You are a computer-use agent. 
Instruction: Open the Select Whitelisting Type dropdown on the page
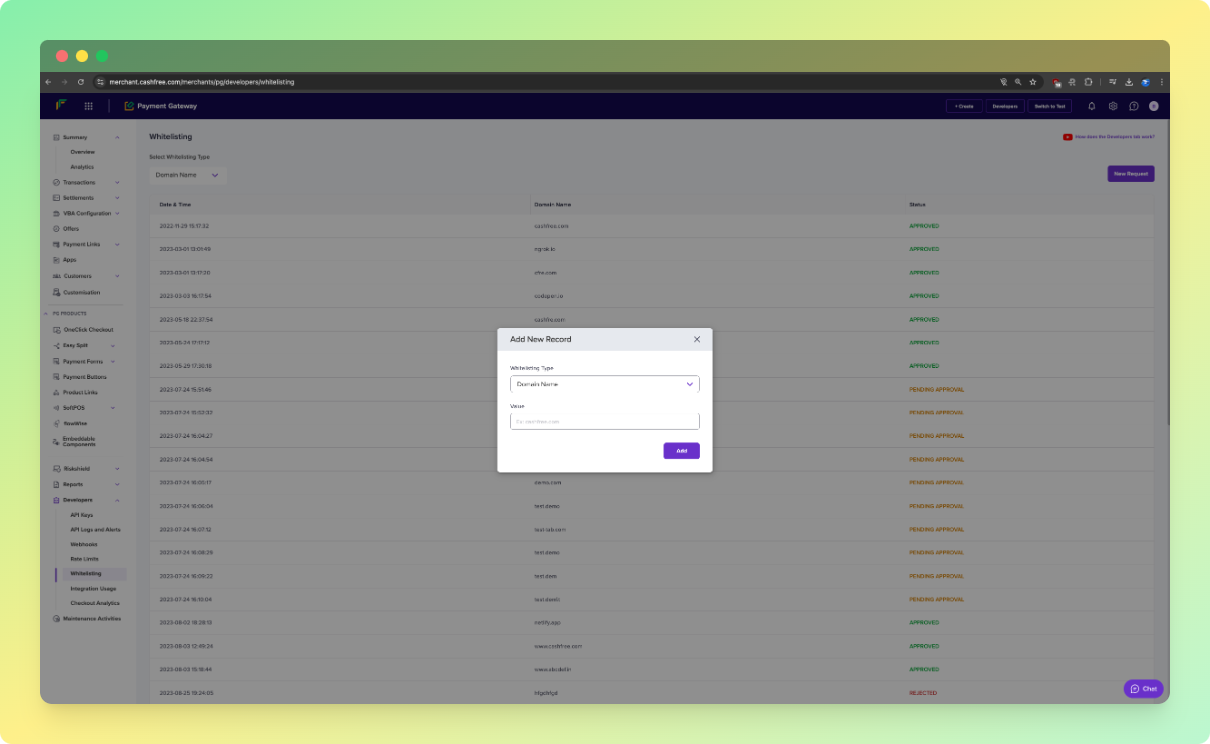click(x=188, y=175)
